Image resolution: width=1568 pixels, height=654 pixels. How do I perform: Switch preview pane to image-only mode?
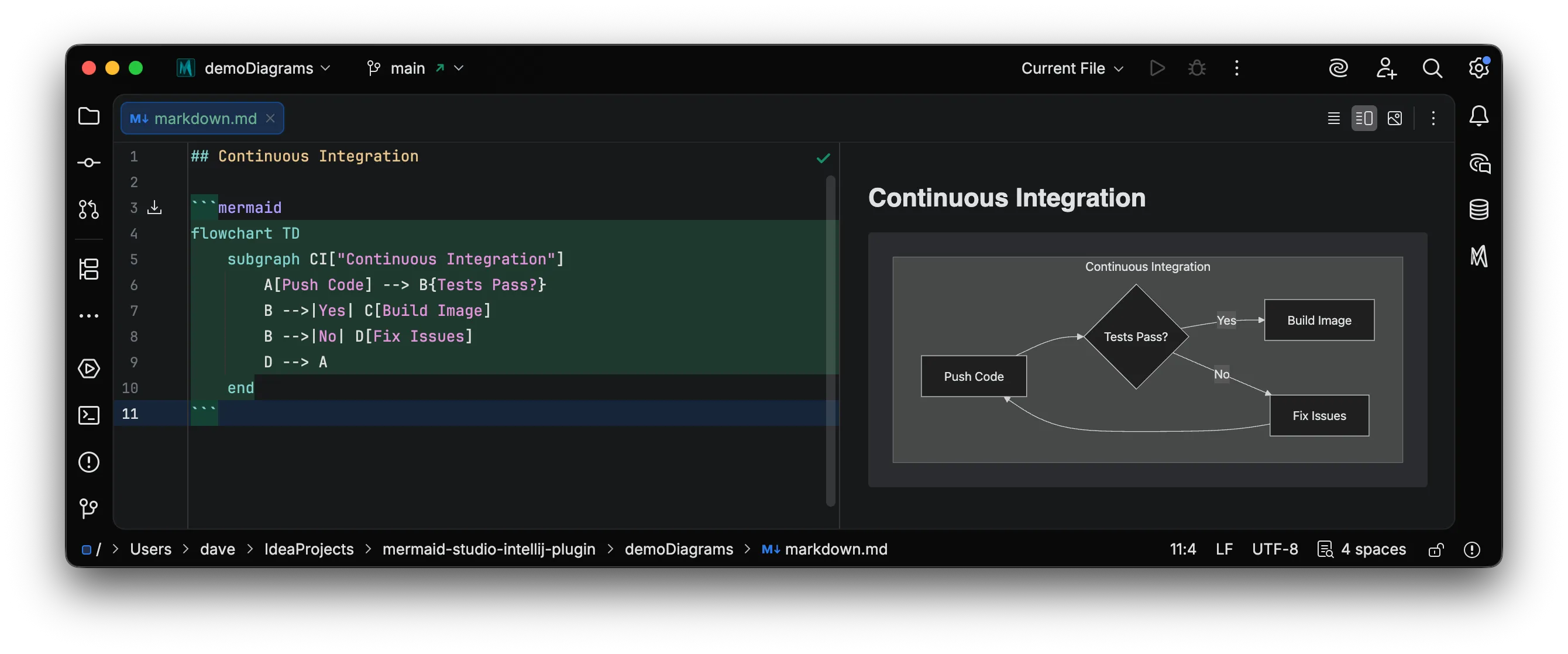1394,118
